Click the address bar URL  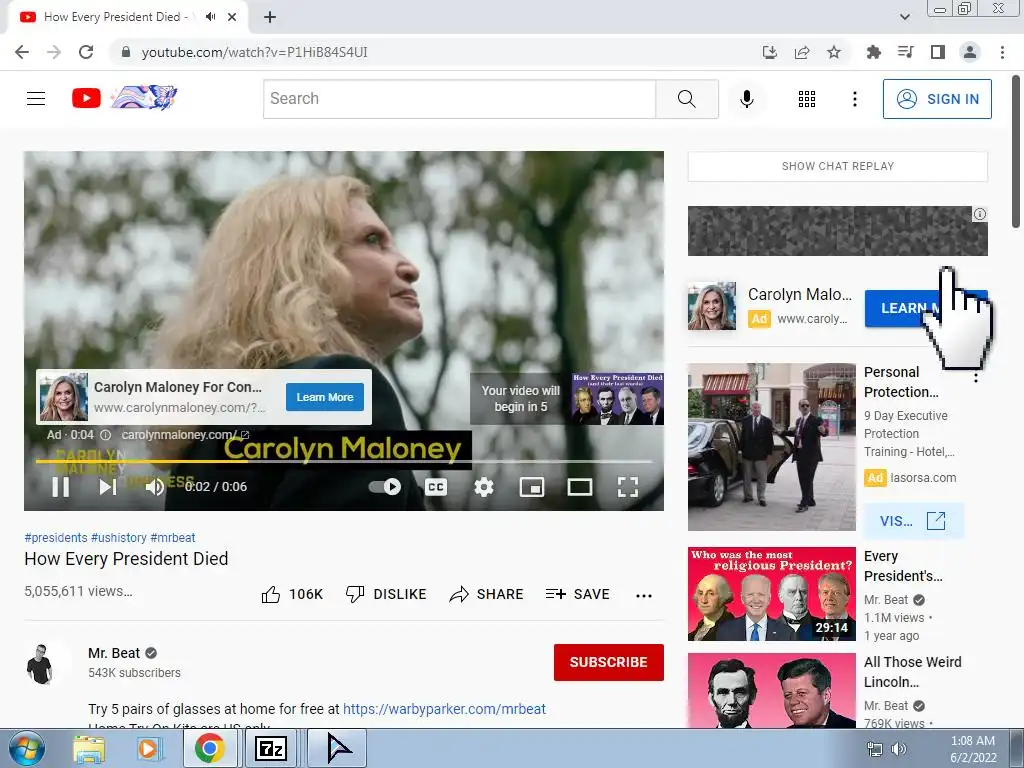click(x=255, y=52)
